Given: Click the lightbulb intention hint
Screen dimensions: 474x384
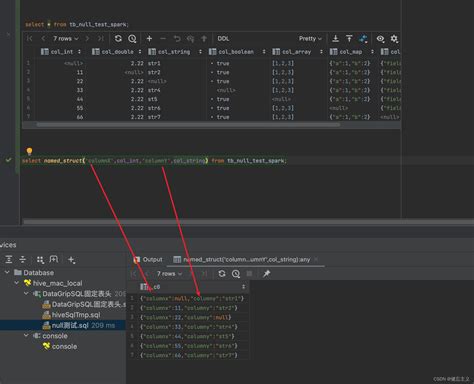Looking at the screenshot, I should [x=29, y=151].
